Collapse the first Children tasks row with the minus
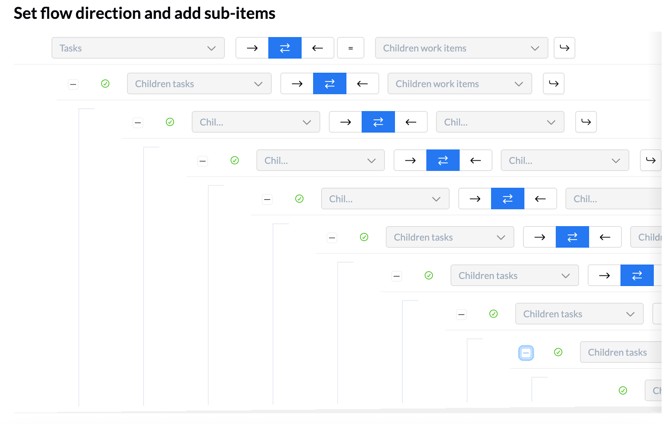 coord(73,84)
